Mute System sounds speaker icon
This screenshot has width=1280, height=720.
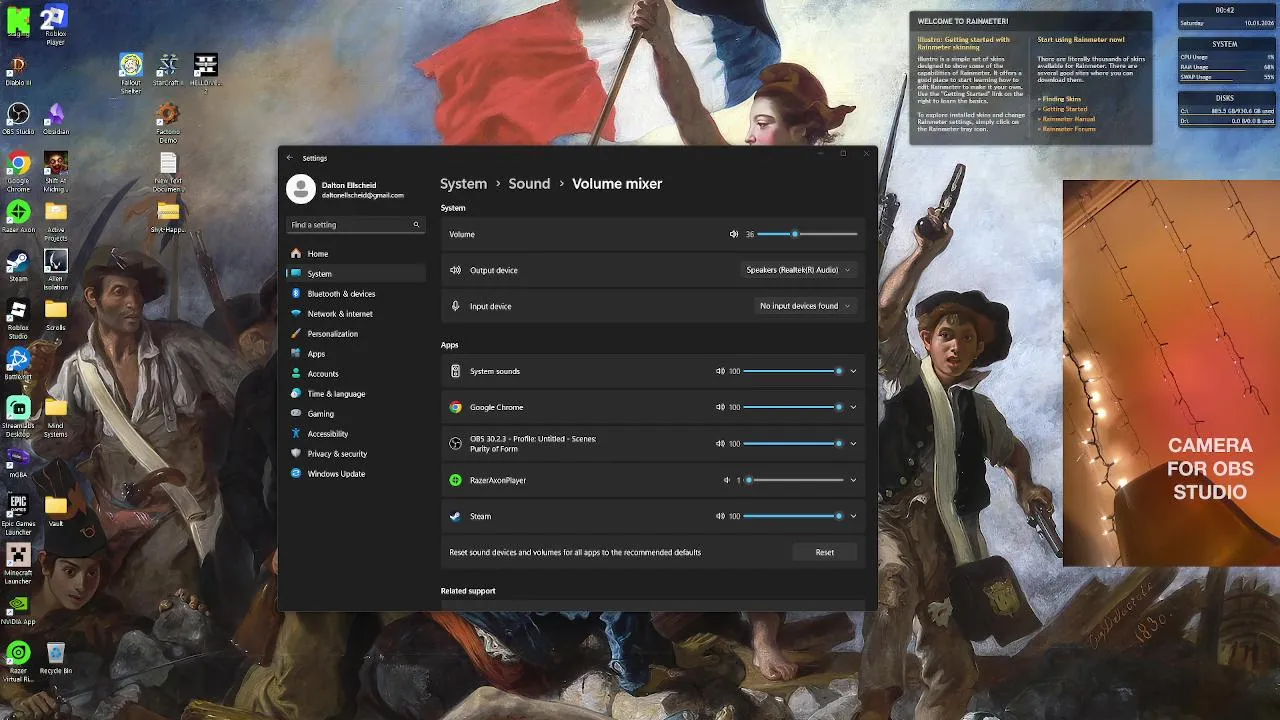(719, 371)
